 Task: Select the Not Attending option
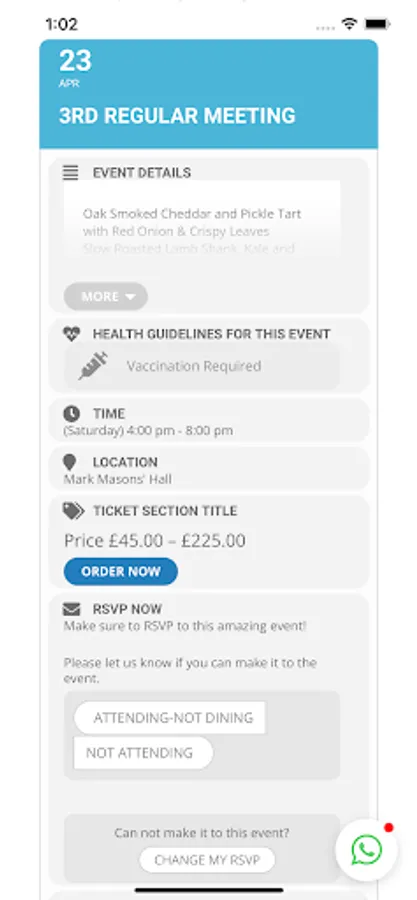143,752
